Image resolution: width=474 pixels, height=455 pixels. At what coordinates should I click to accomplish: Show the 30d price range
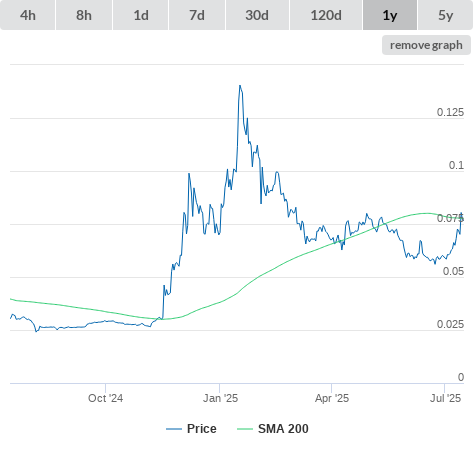(257, 15)
